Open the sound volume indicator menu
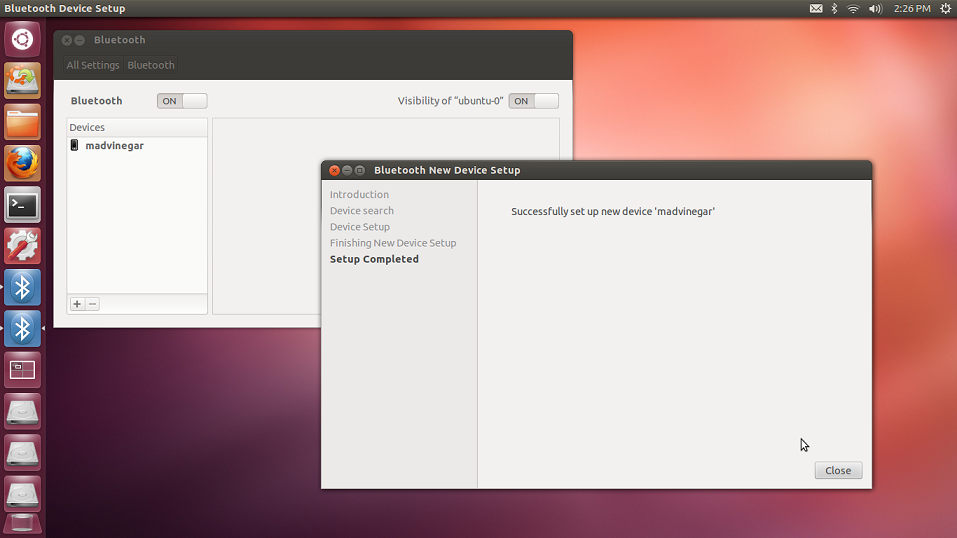957x538 pixels. click(875, 8)
